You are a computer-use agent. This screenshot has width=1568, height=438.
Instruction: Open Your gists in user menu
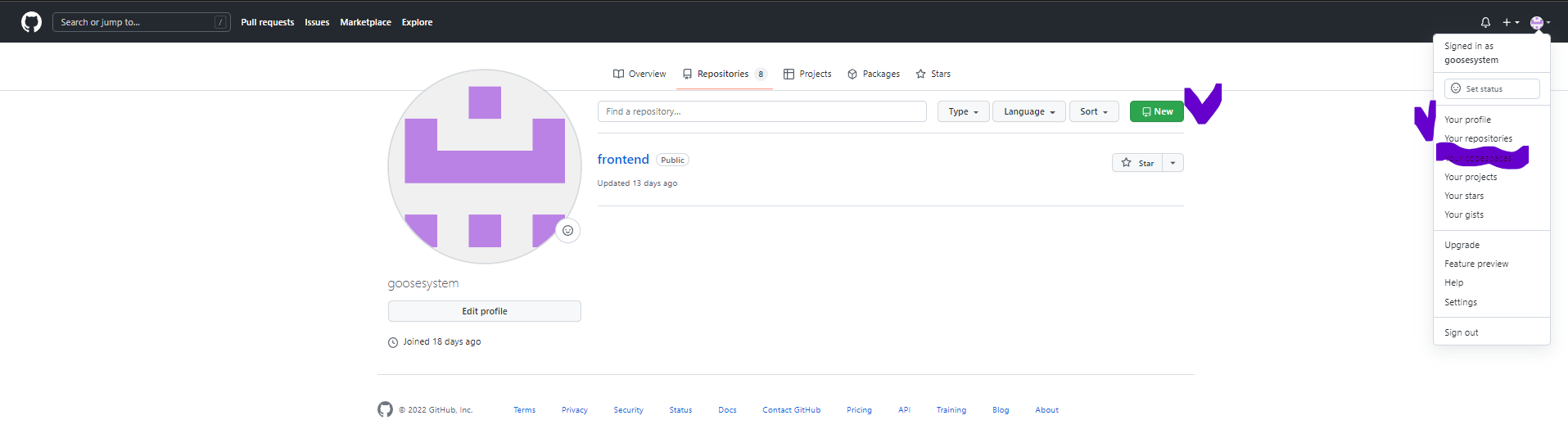pyautogui.click(x=1464, y=214)
